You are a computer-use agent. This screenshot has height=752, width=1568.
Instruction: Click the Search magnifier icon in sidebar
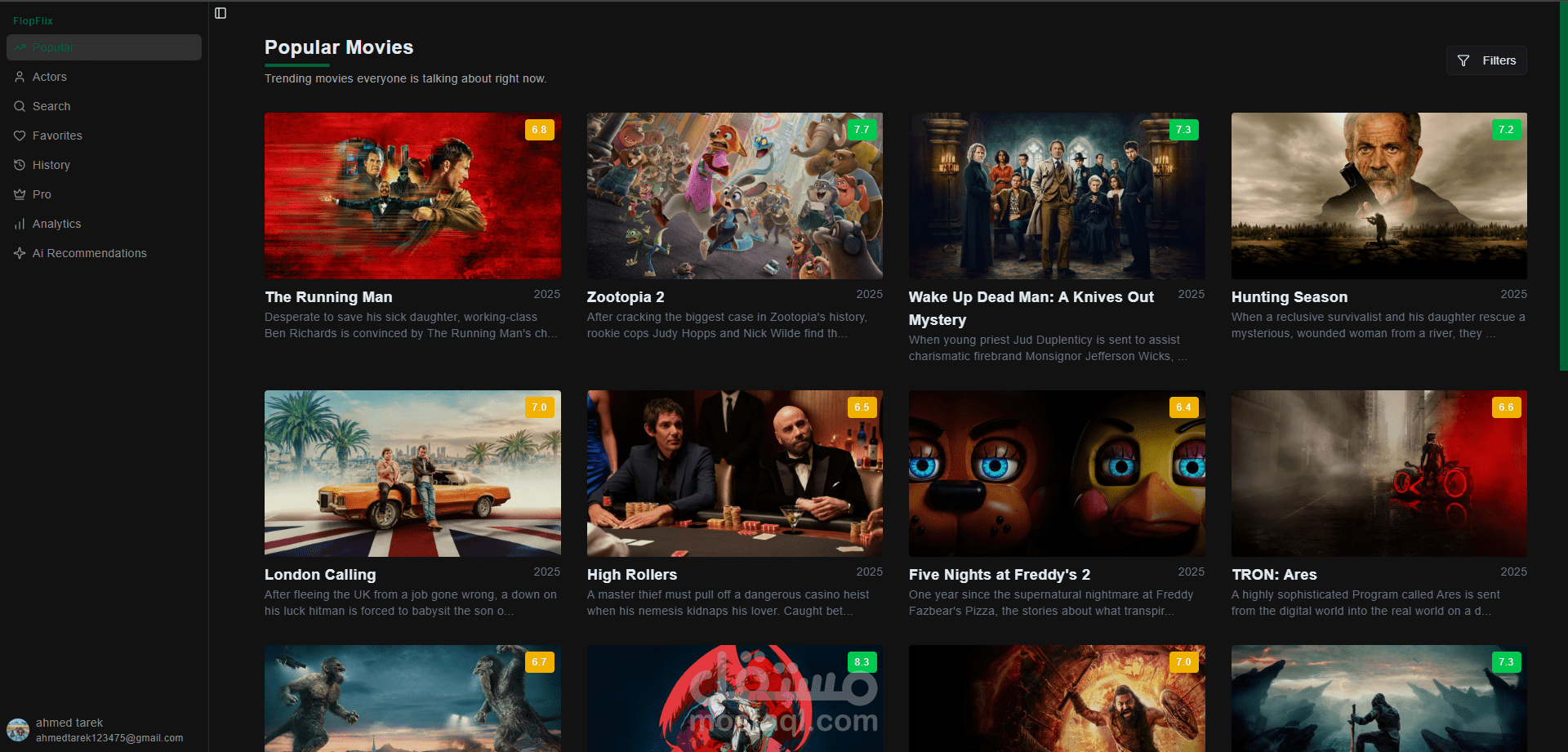tap(20, 106)
